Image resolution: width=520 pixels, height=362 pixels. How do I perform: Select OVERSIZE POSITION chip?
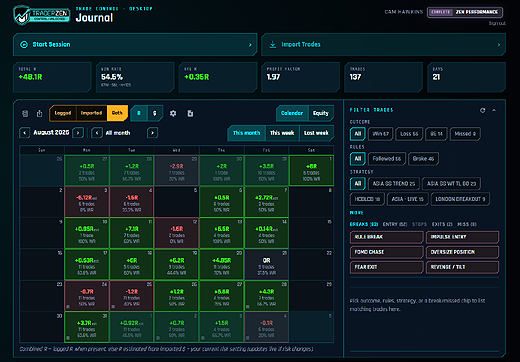tap(462, 252)
